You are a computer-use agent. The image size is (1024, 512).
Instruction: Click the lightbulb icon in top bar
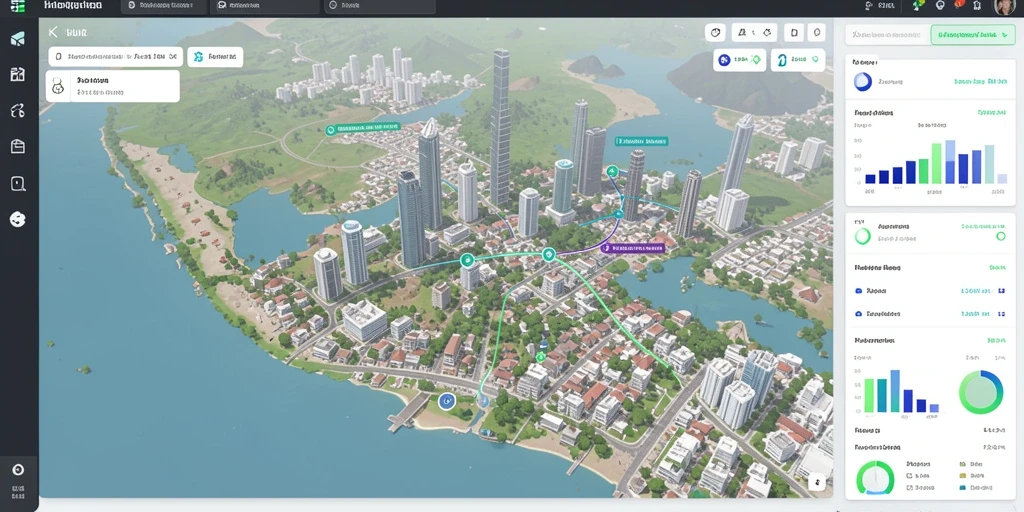coord(940,5)
